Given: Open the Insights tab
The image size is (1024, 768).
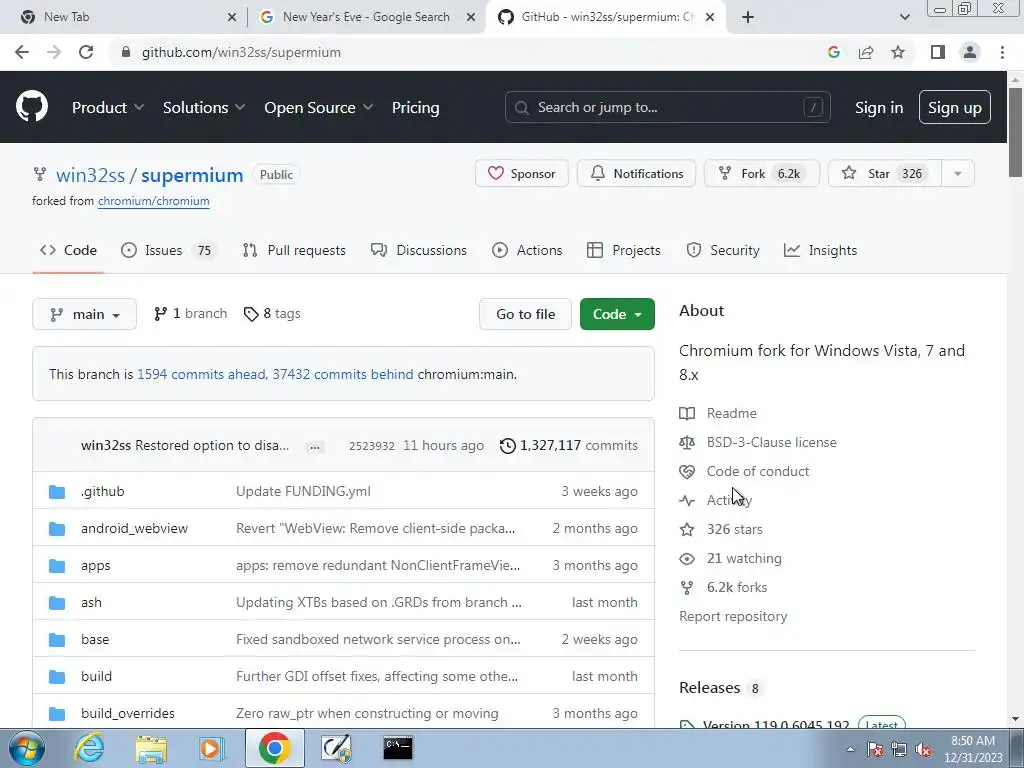Looking at the screenshot, I should [820, 250].
